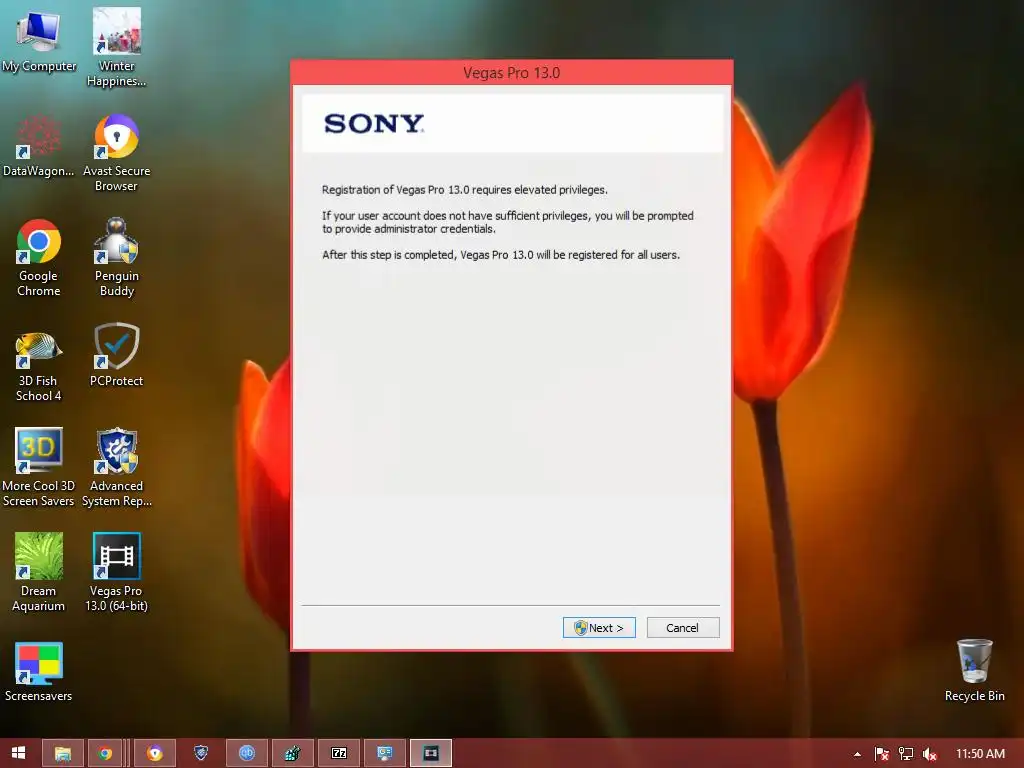The width and height of the screenshot is (1024, 768).
Task: Select the Screensavers desktop icon
Action: point(39,672)
